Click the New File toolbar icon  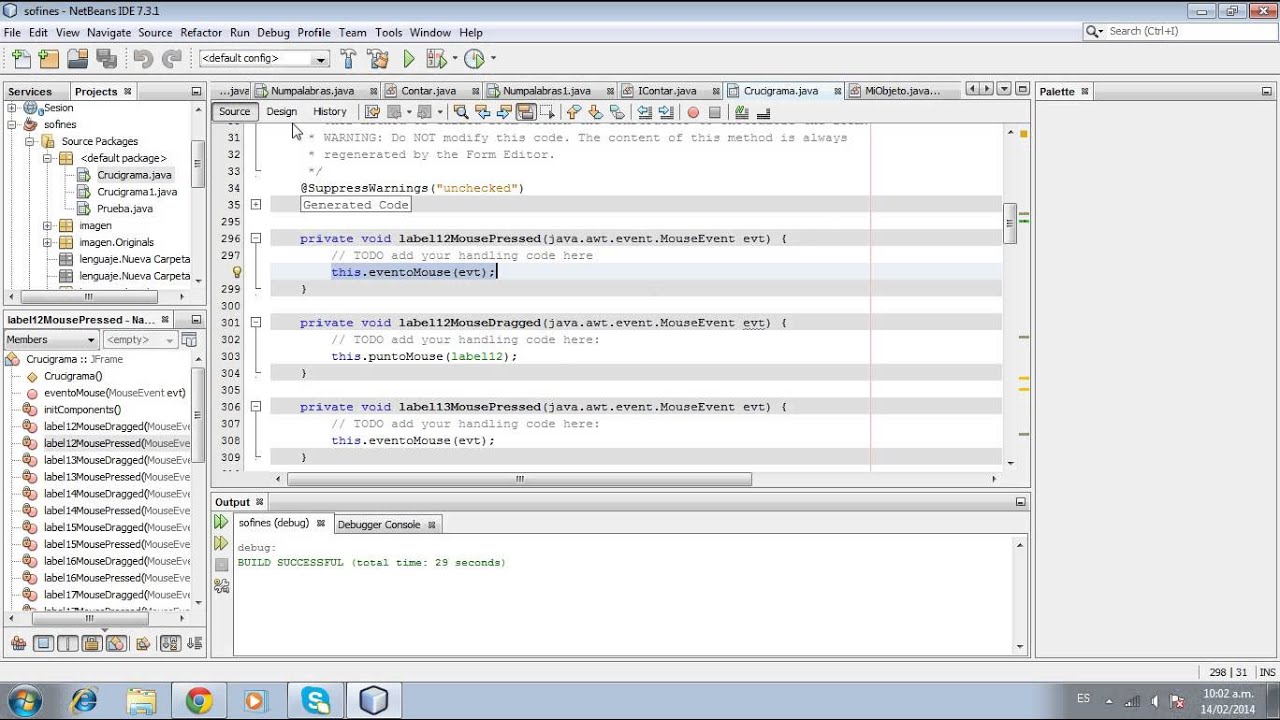[22, 59]
